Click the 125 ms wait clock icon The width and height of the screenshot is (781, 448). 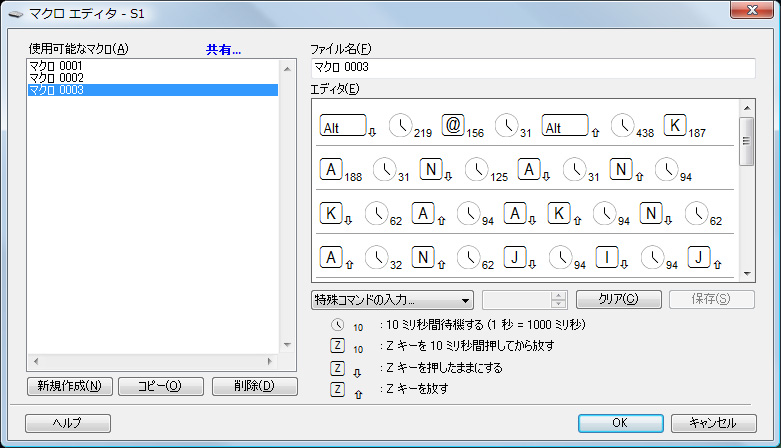click(477, 169)
